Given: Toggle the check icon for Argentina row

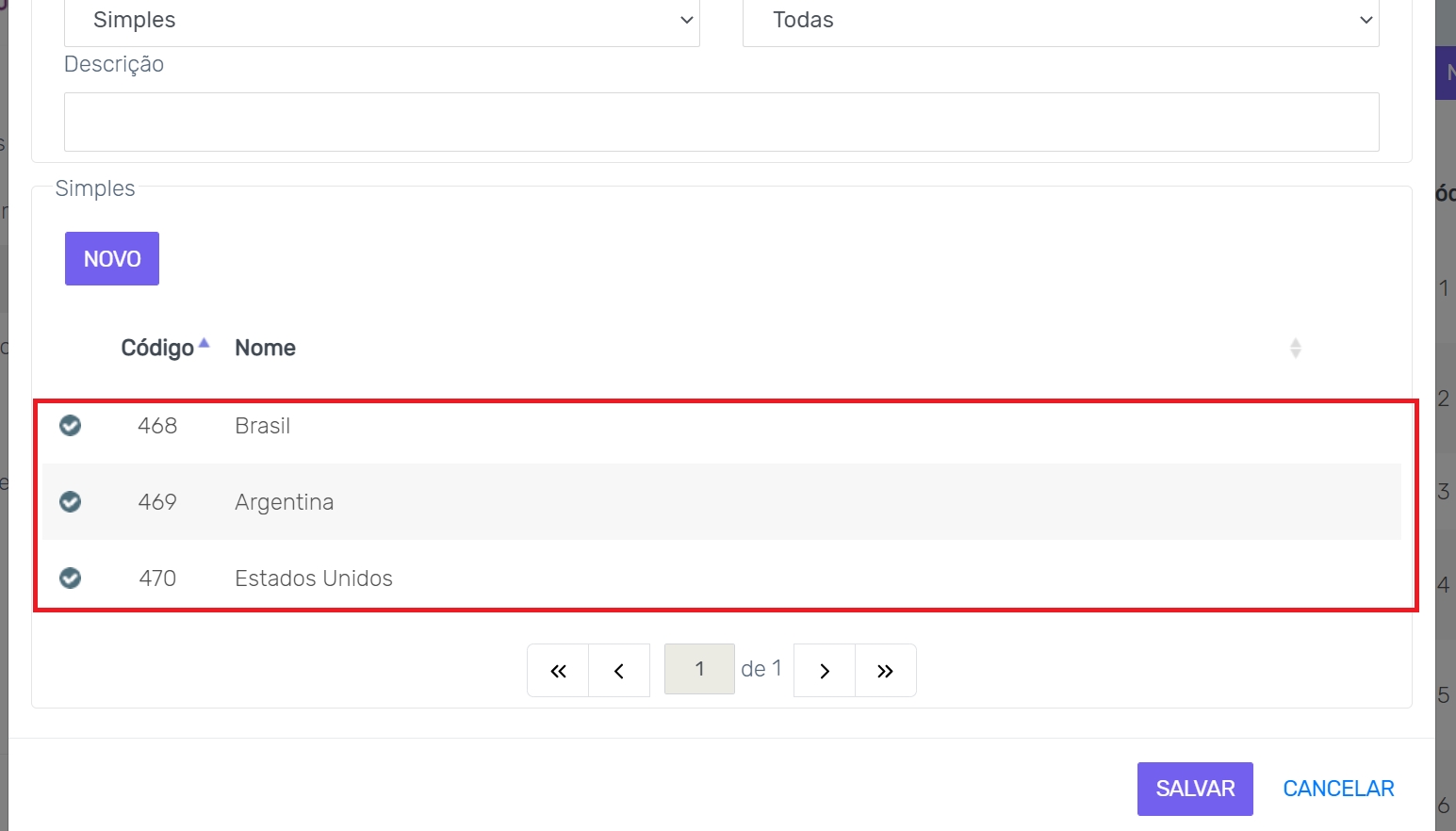Looking at the screenshot, I should click(x=71, y=502).
